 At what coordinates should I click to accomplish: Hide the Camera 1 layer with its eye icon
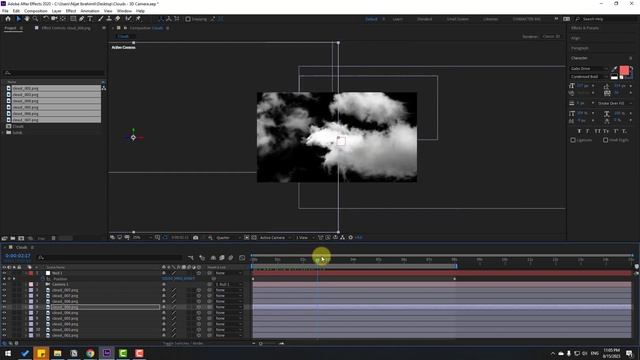4,284
